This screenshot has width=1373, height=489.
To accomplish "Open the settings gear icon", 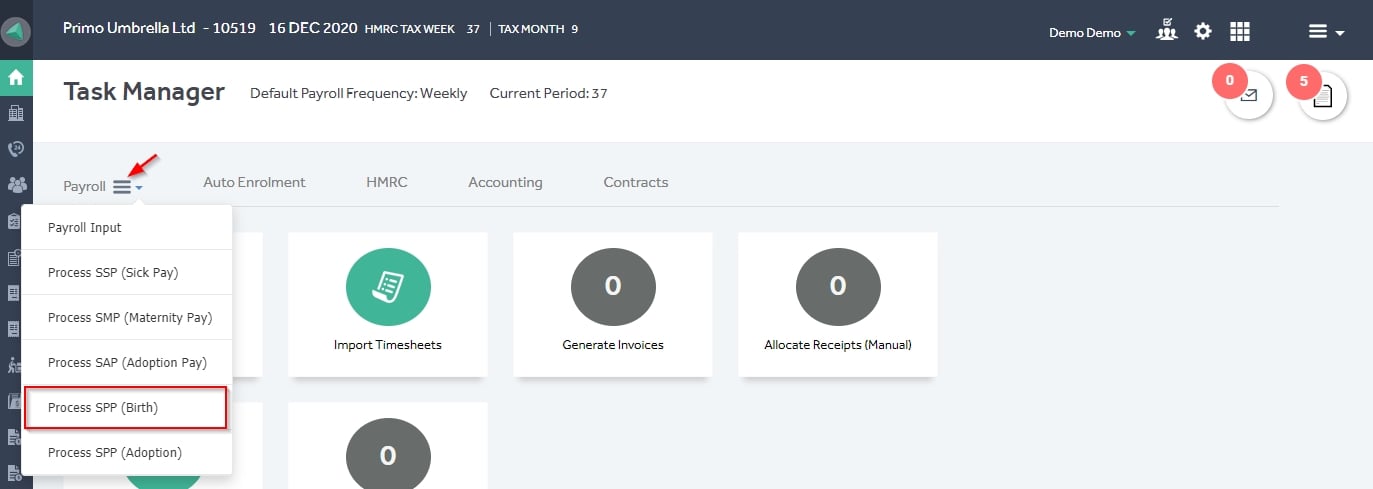I will 1203,31.
